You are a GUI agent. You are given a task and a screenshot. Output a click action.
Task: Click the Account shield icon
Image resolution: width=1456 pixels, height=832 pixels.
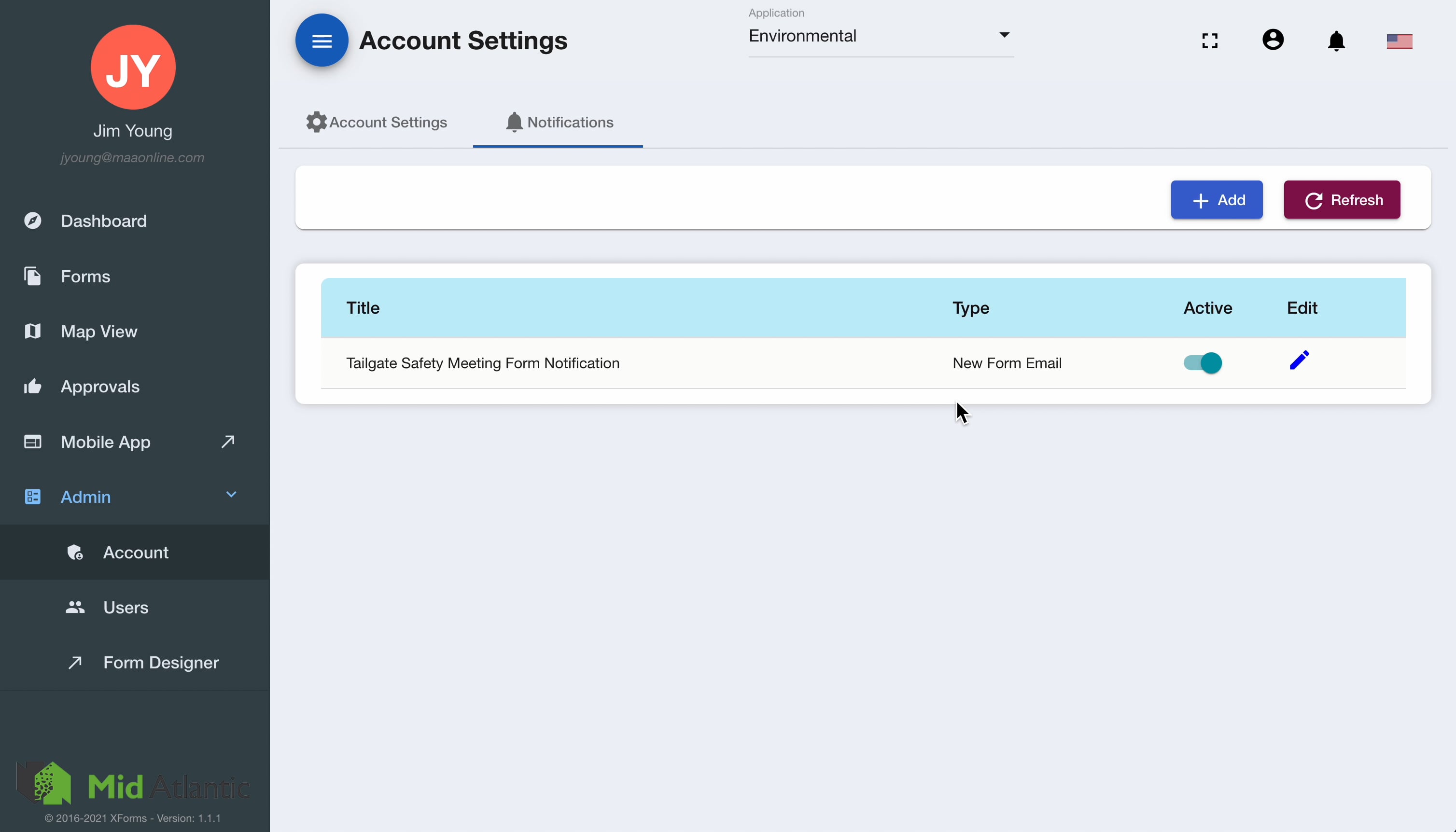point(75,552)
